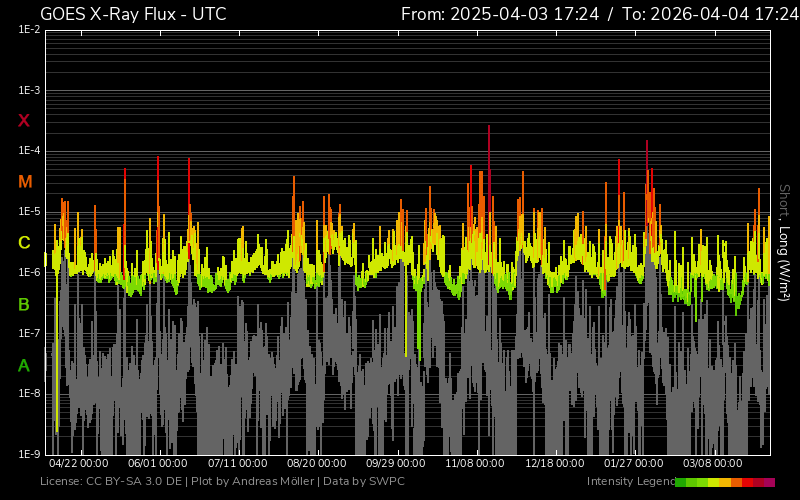This screenshot has width=800, height=500.
Task: Click the 06/01 00:00 time axis label
Action: pyautogui.click(x=158, y=464)
